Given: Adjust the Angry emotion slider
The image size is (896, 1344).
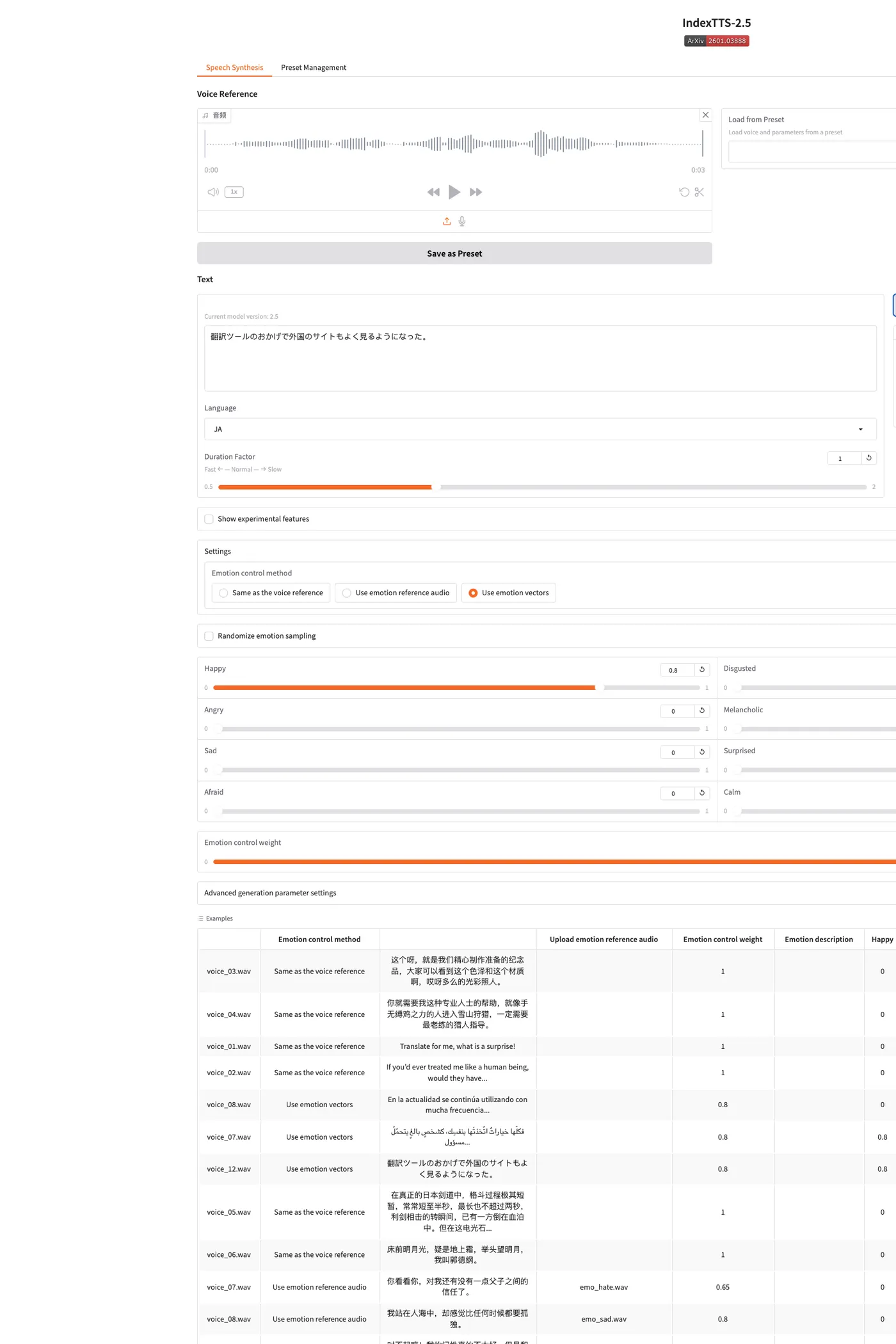Looking at the screenshot, I should coord(456,729).
